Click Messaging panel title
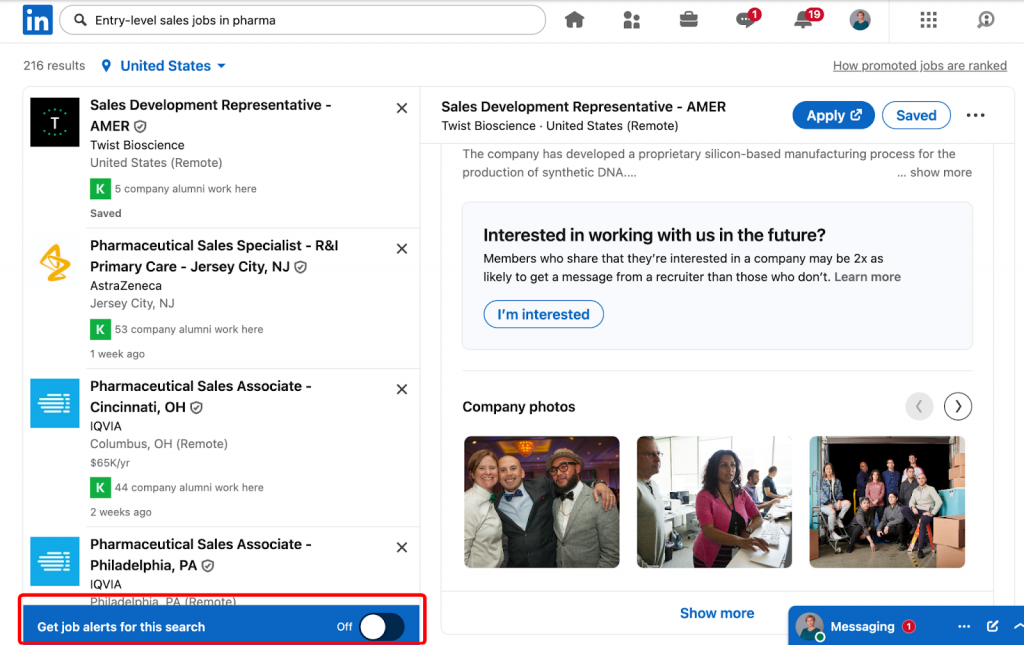 pos(862,627)
